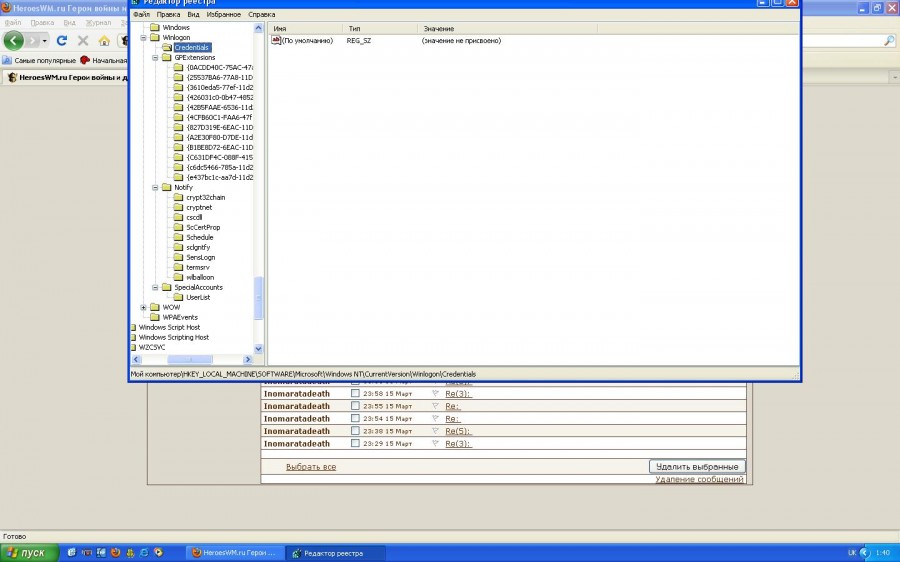Open Правка menu in Редактор реестра
Viewport: 900px width, 562px height.
168,14
